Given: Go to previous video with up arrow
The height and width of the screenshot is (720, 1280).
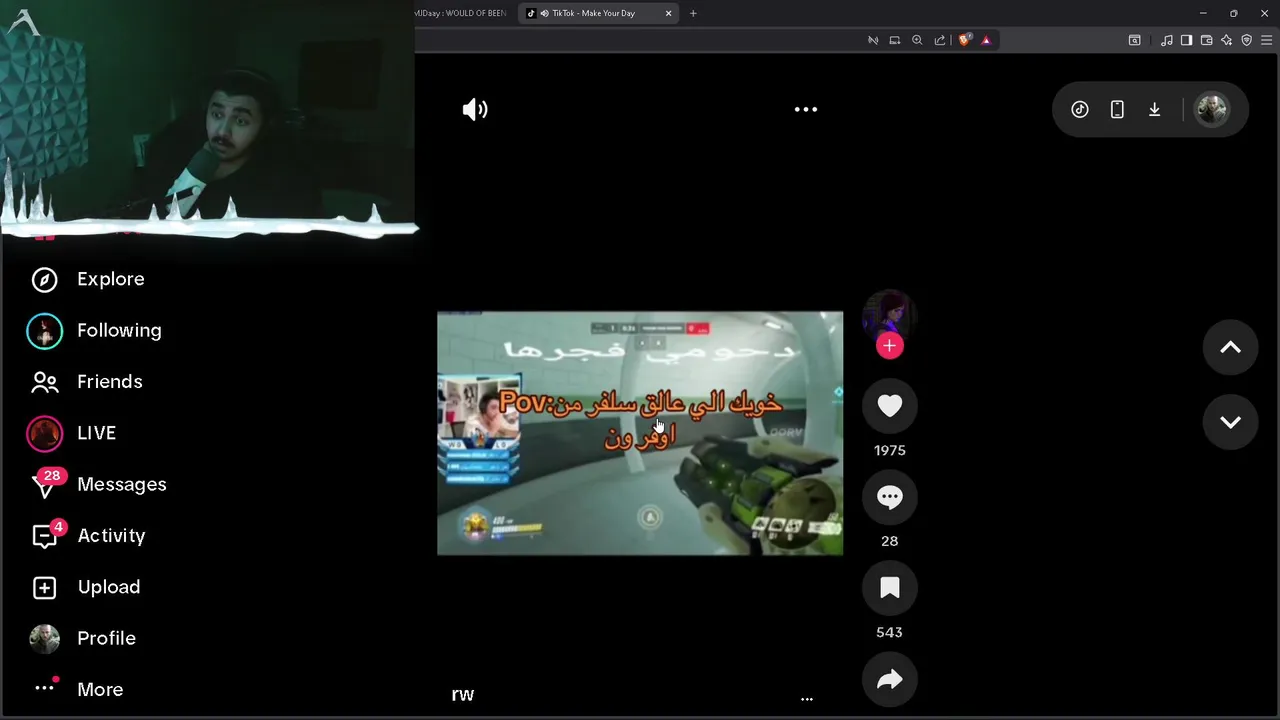Looking at the screenshot, I should pyautogui.click(x=1231, y=347).
